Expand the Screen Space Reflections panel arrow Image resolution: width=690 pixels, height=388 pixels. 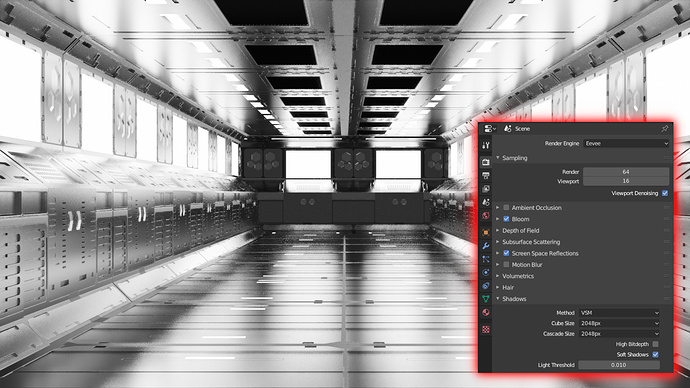[x=498, y=253]
